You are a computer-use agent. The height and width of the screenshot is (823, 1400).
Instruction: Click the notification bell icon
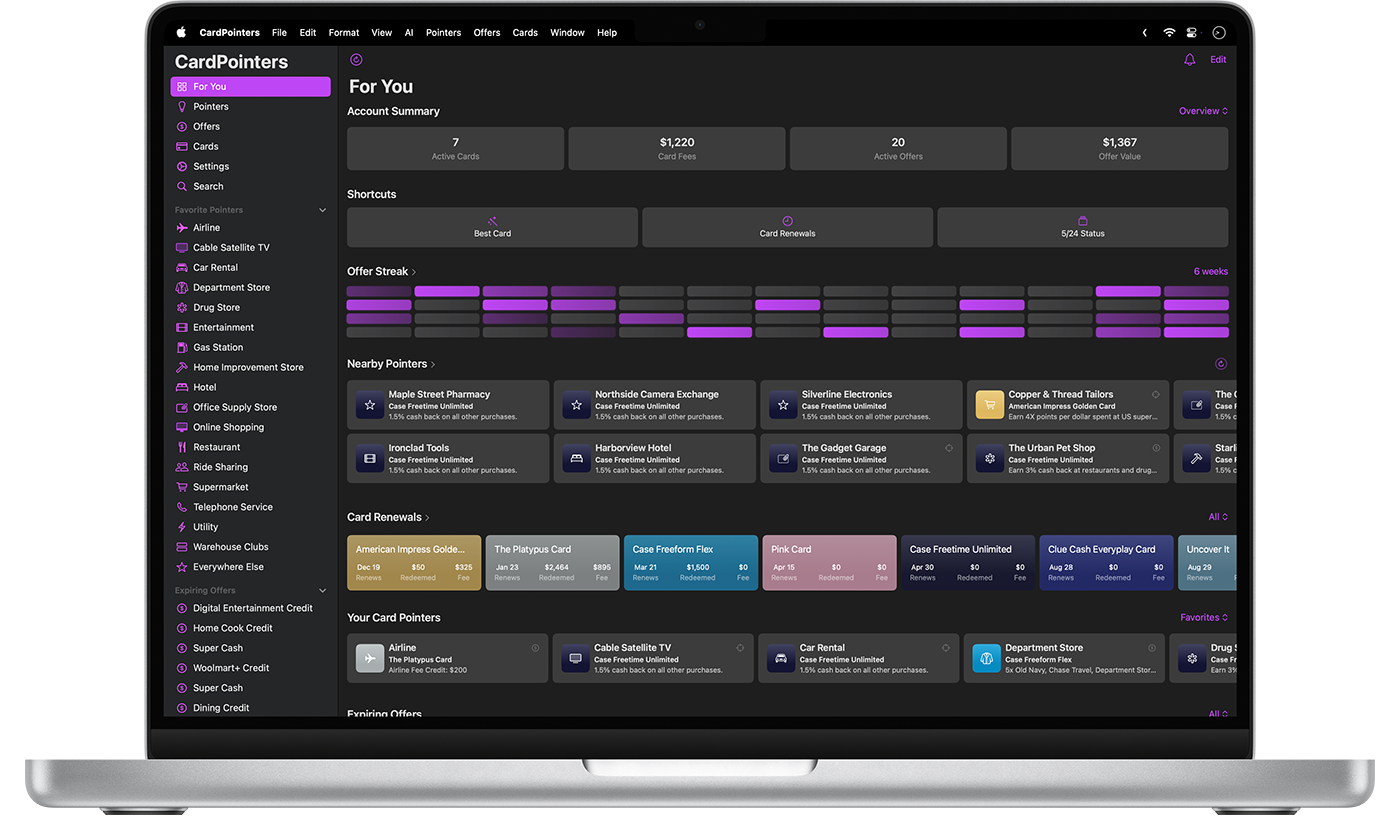pos(1189,60)
